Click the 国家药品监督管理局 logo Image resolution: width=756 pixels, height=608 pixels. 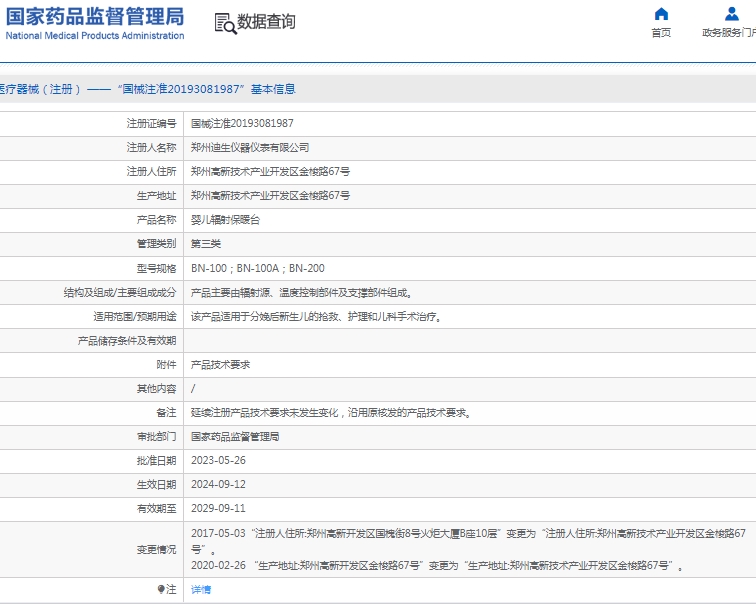pyautogui.click(x=95, y=16)
